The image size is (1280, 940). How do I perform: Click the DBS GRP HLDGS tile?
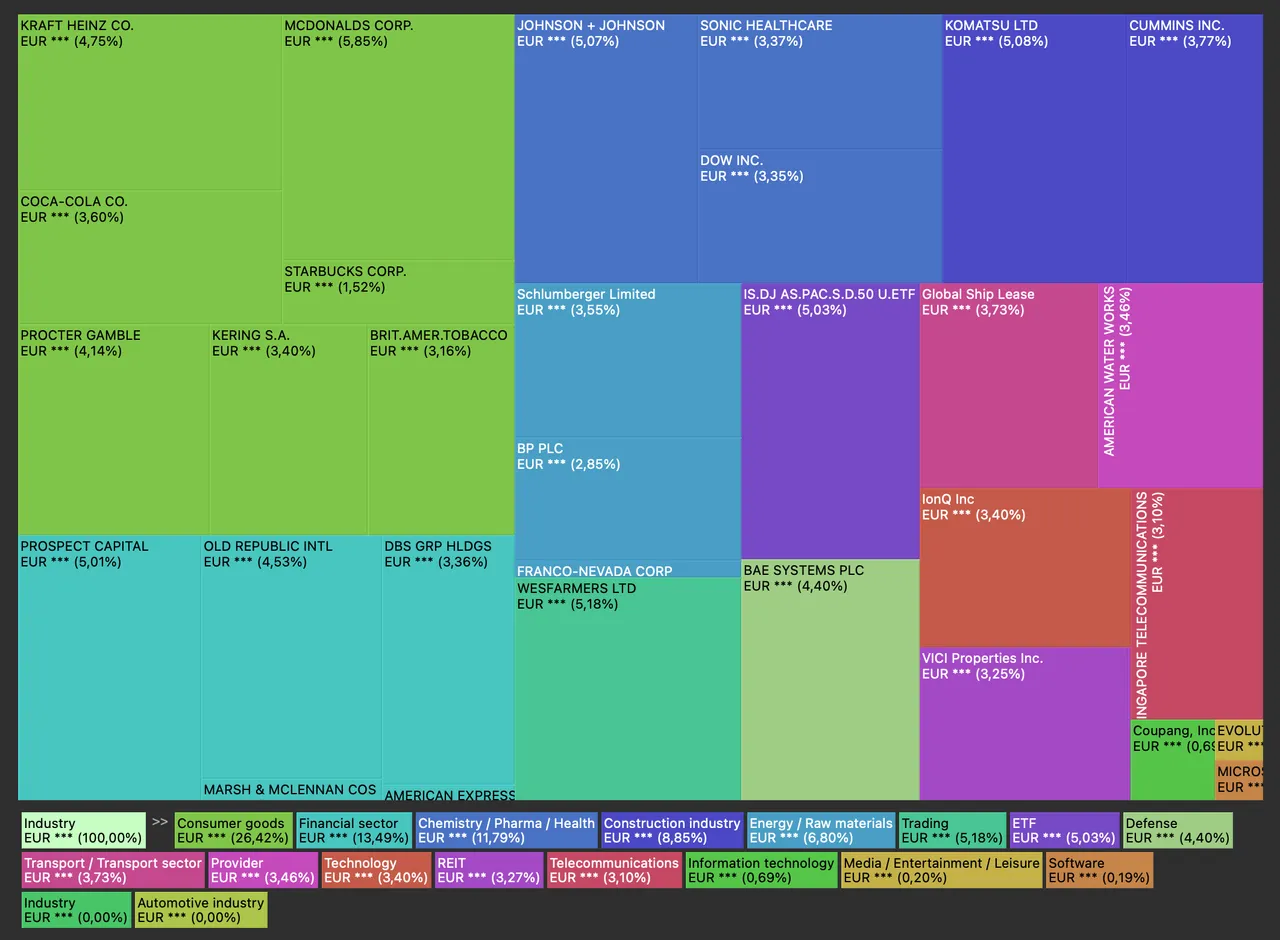click(x=448, y=659)
